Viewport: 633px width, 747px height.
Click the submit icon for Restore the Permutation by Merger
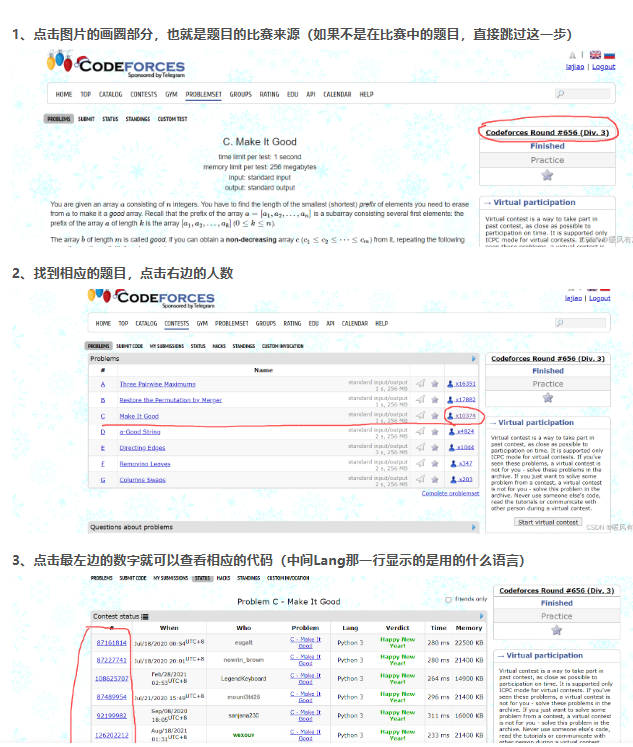[x=421, y=399]
